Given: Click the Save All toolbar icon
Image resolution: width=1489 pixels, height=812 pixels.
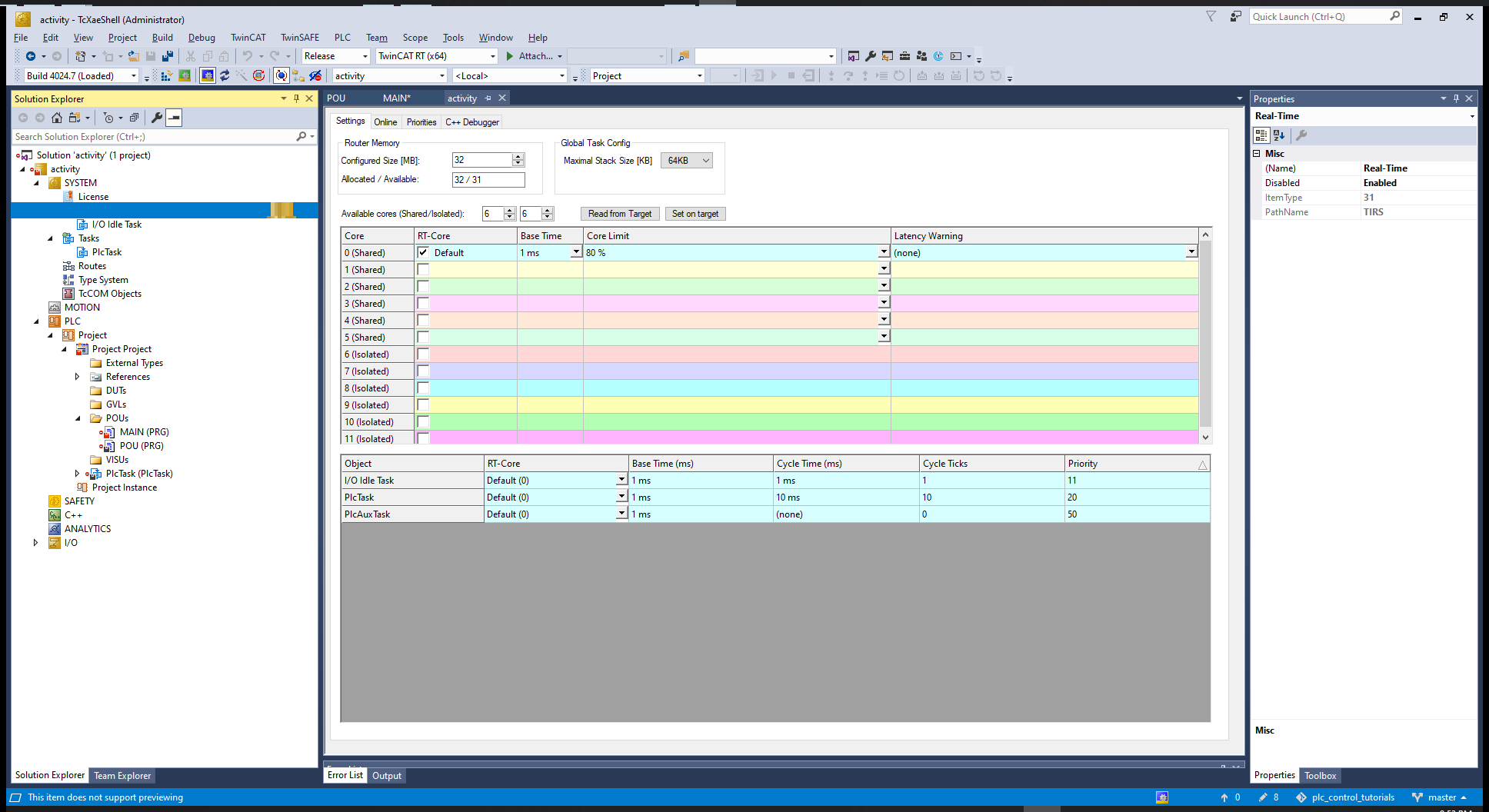Looking at the screenshot, I should click(168, 56).
